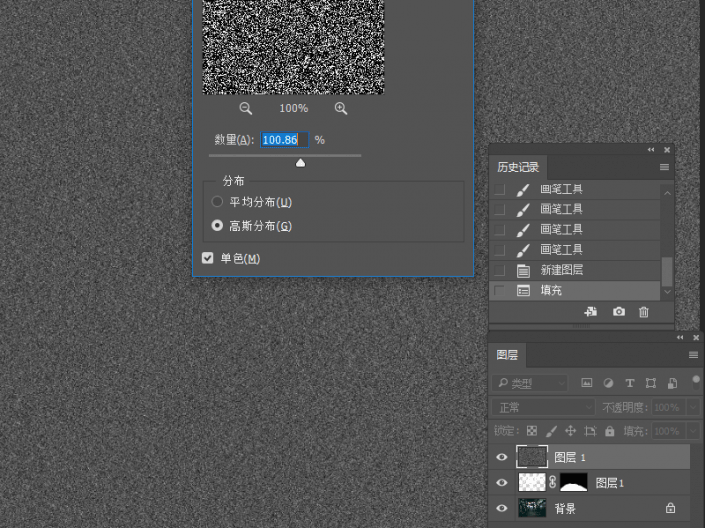Select the second 画笔工具 history state
Image resolution: width=705 pixels, height=528 pixels.
[x=575, y=210]
